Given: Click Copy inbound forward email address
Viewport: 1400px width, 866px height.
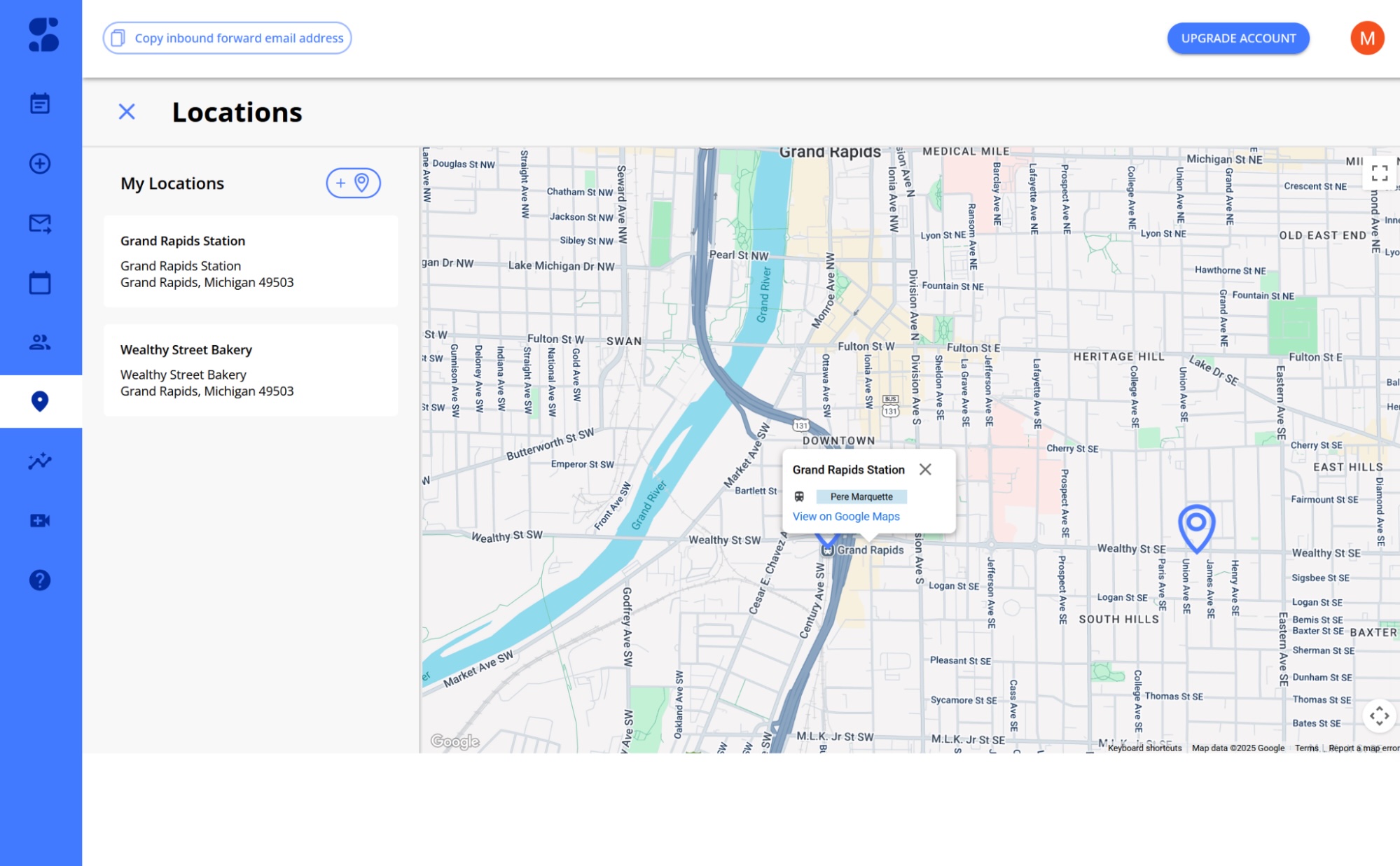Looking at the screenshot, I should (x=227, y=38).
